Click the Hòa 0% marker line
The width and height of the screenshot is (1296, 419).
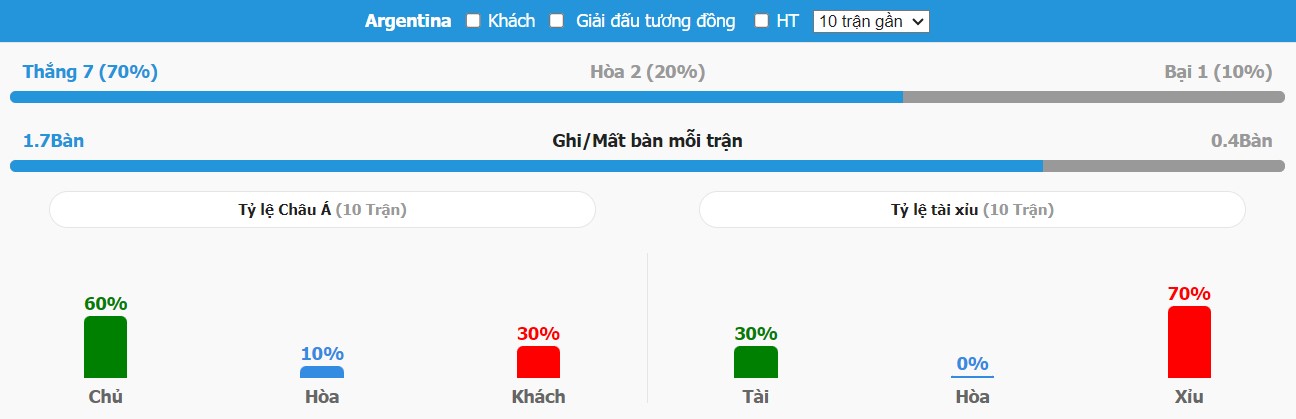pyautogui.click(x=972, y=376)
